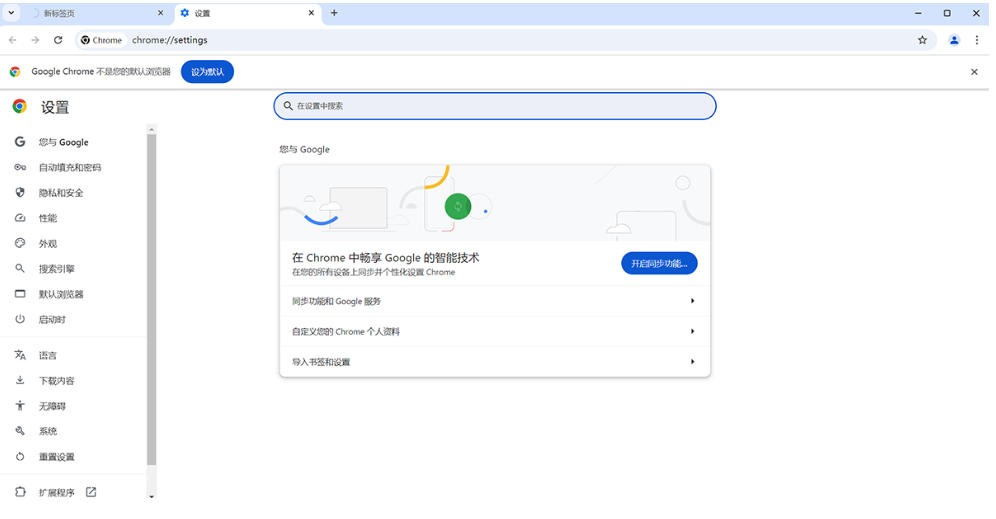The height and width of the screenshot is (519, 996).
Task: Click the Google G icon in sidebar
Action: [x=20, y=142]
